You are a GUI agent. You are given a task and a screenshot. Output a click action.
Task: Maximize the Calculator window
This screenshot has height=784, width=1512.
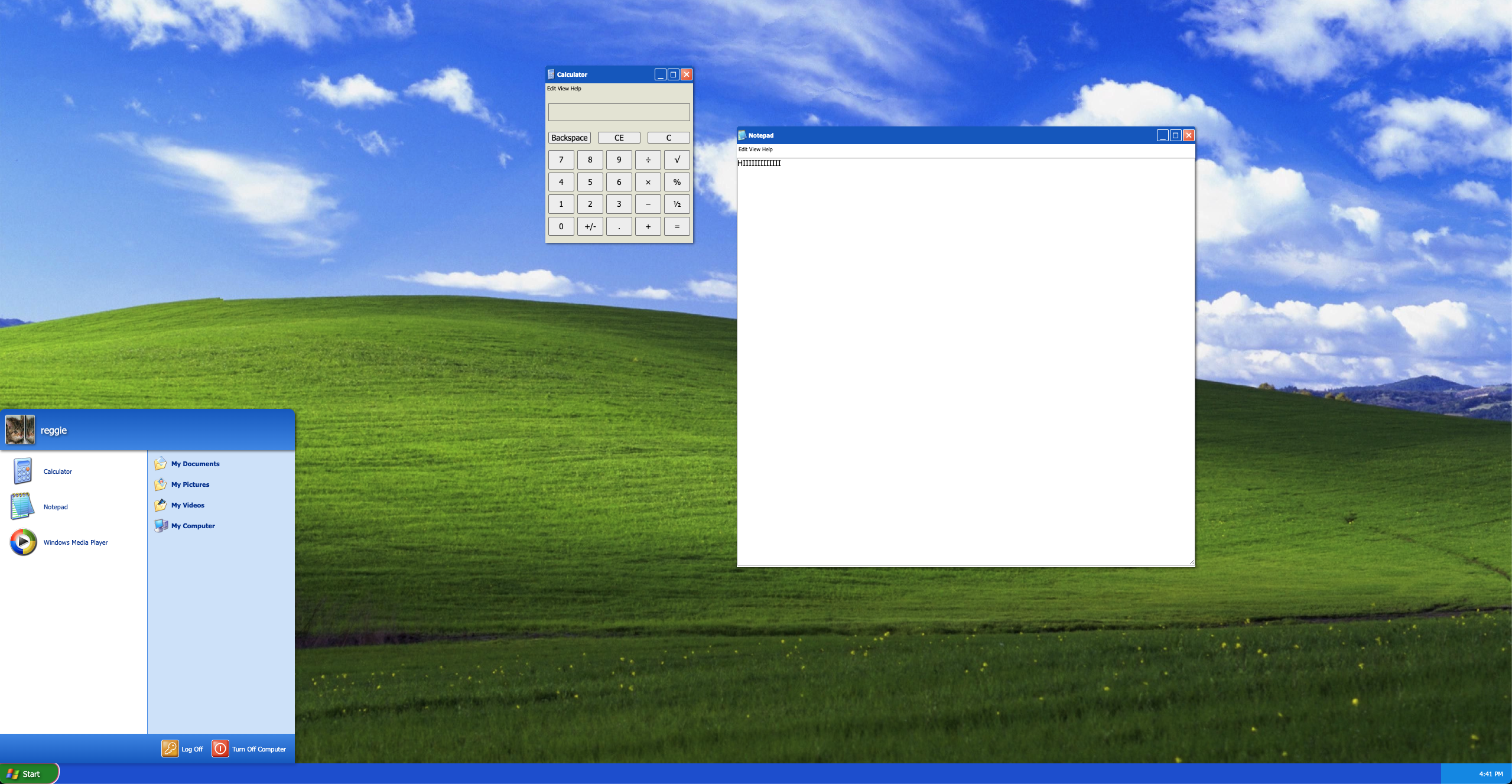[673, 74]
